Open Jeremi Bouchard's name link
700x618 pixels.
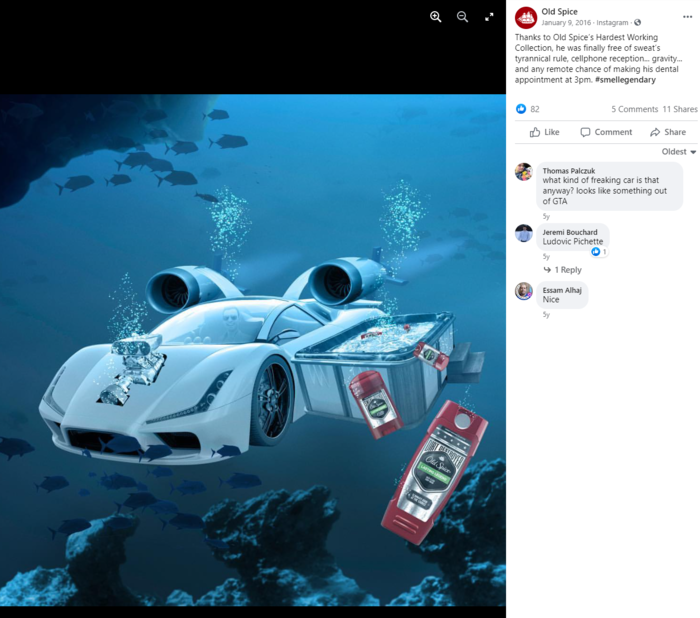click(570, 232)
